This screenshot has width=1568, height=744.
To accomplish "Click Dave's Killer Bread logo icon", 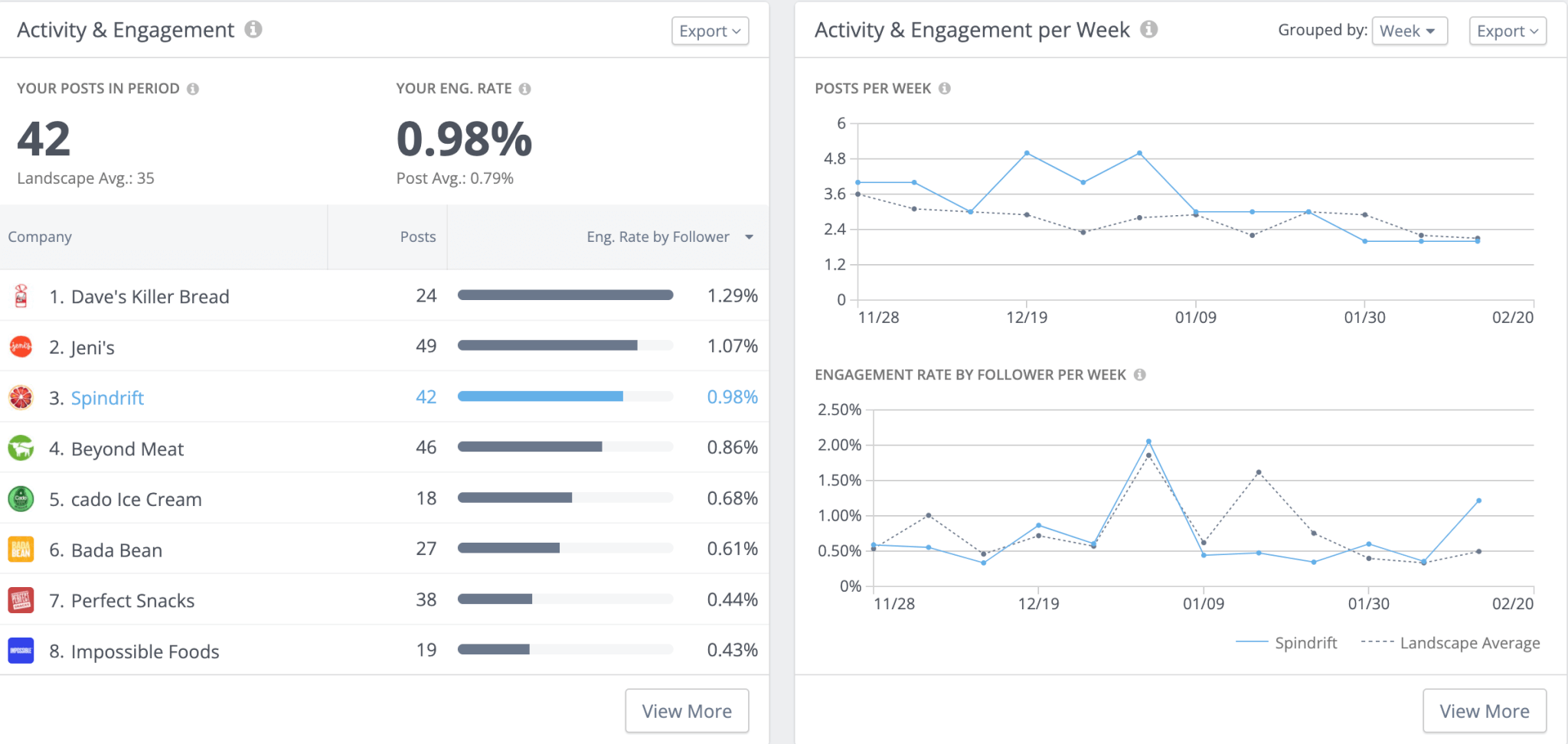I will coord(21,296).
